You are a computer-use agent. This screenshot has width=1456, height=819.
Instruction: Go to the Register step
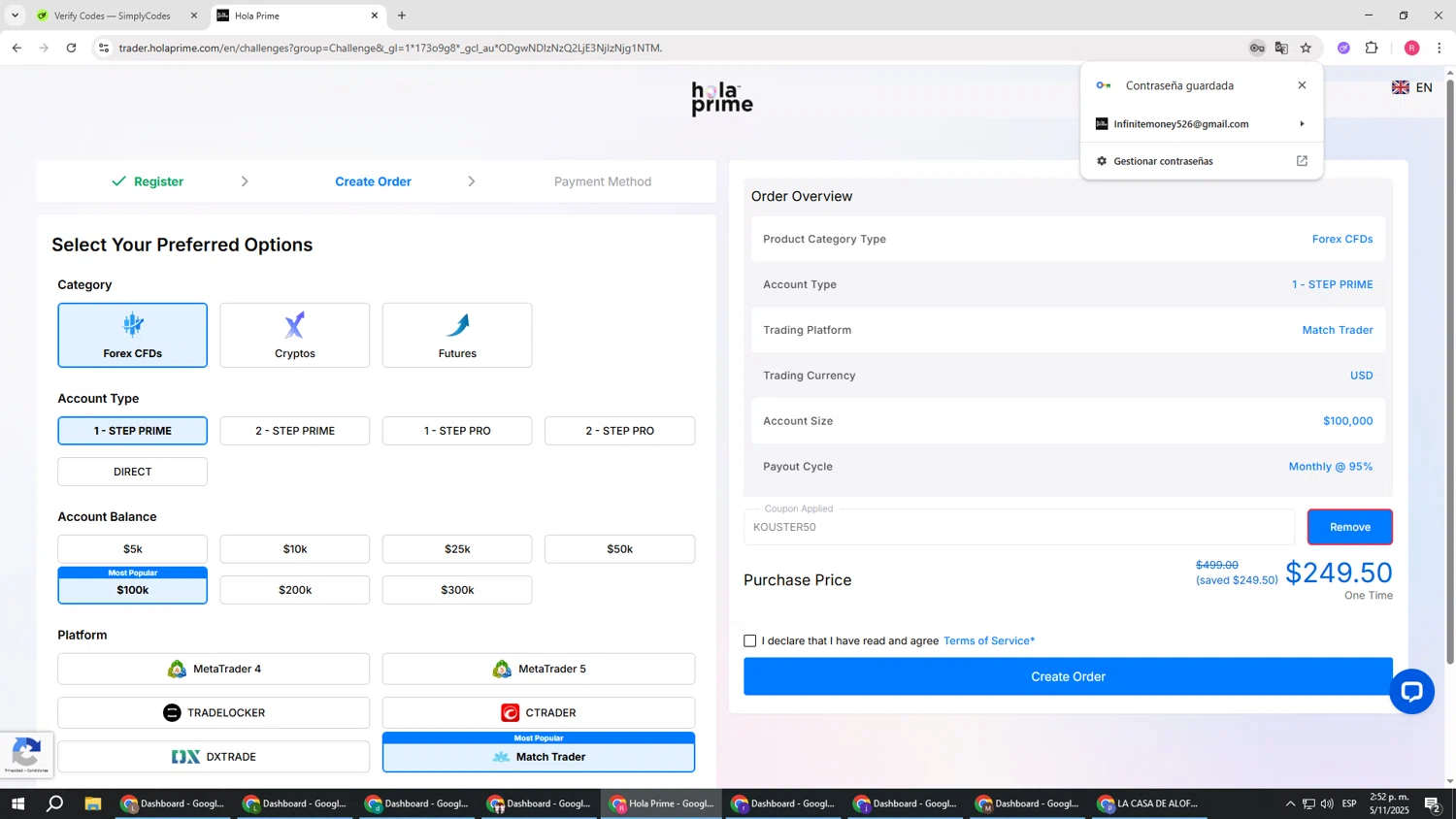tap(148, 181)
